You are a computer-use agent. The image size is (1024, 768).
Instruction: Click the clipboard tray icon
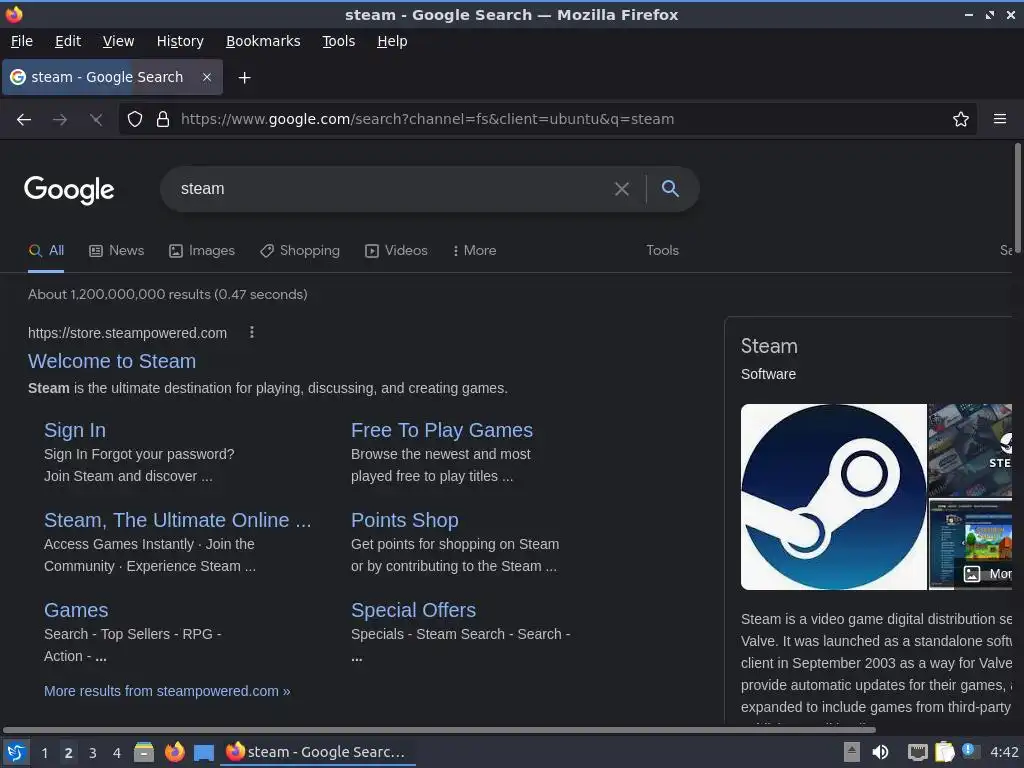pos(944,752)
